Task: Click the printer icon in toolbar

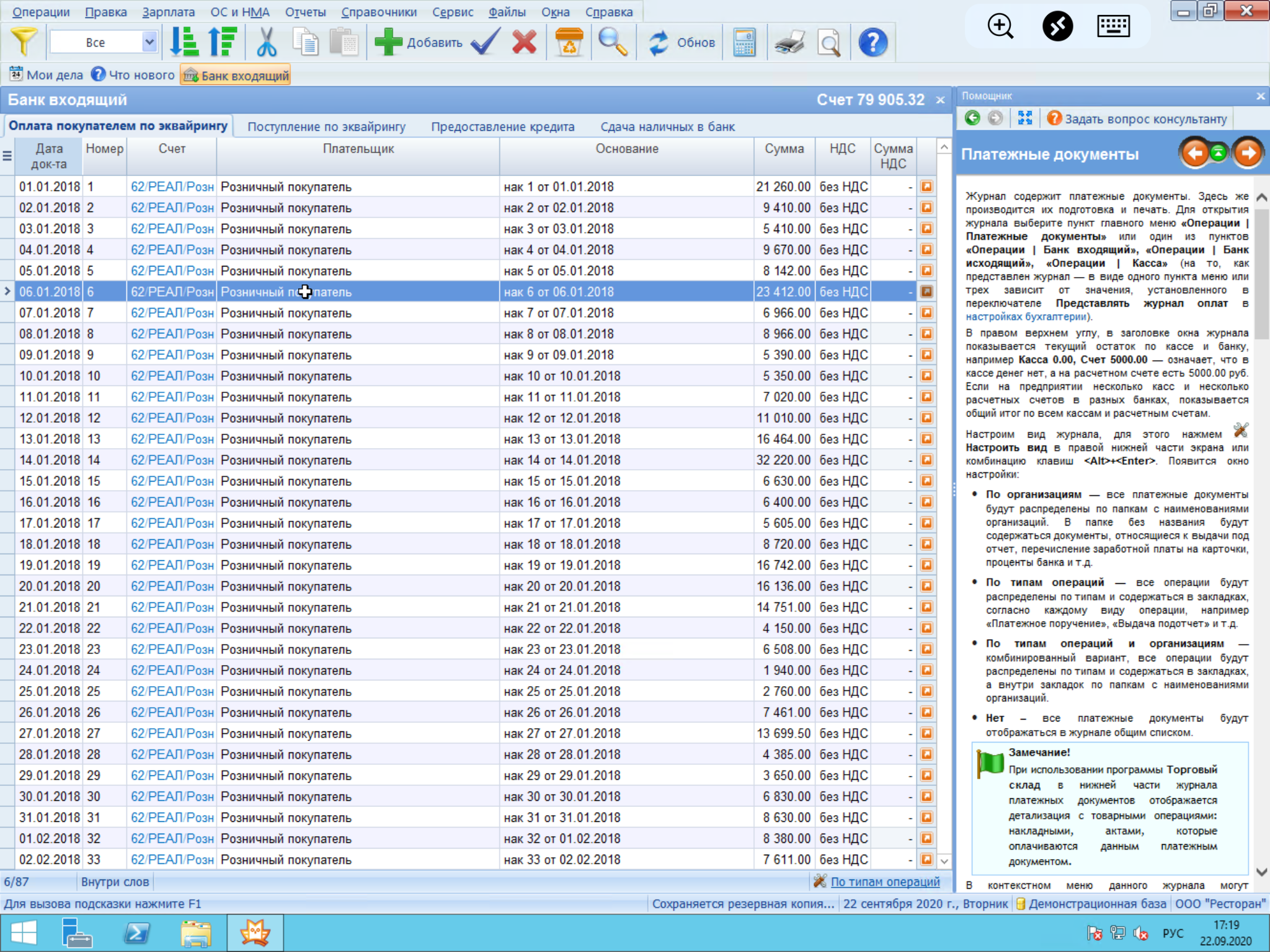Action: (789, 42)
